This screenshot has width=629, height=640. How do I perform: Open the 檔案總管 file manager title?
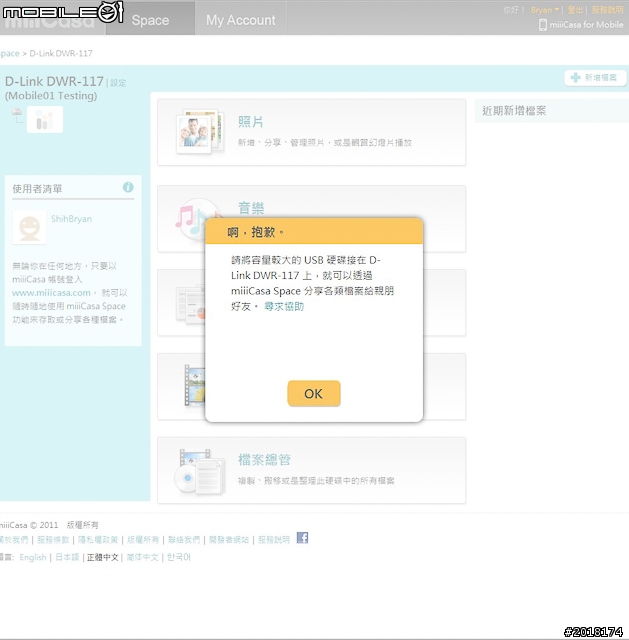click(x=264, y=460)
